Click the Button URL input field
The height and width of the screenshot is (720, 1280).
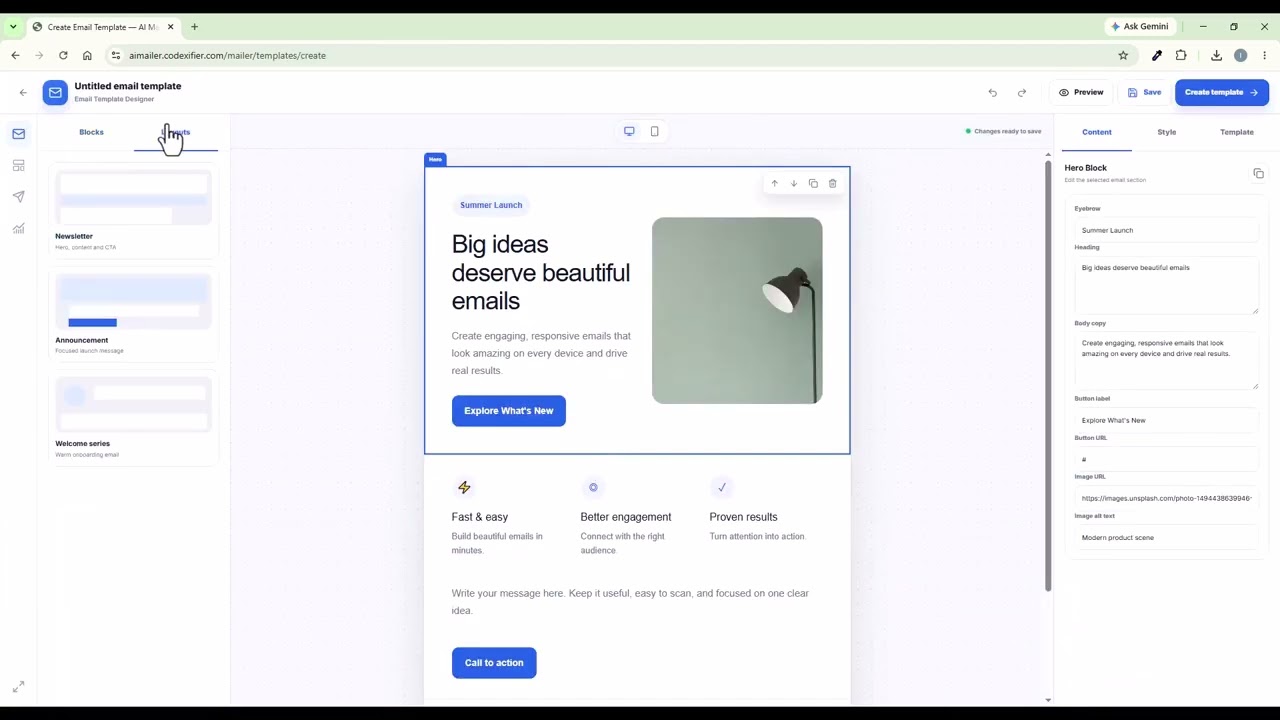coord(1166,459)
